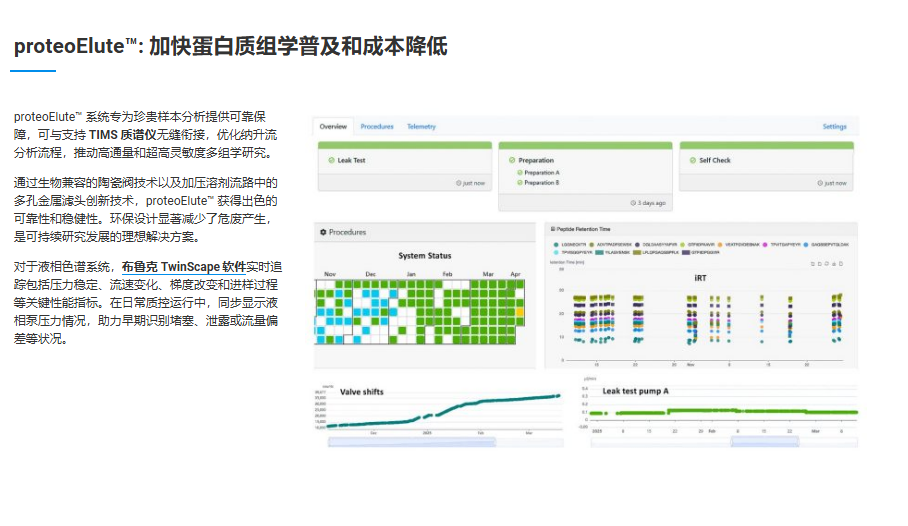Toggle the teal circle legend series
This screenshot has width=908, height=526.
[x=556, y=244]
